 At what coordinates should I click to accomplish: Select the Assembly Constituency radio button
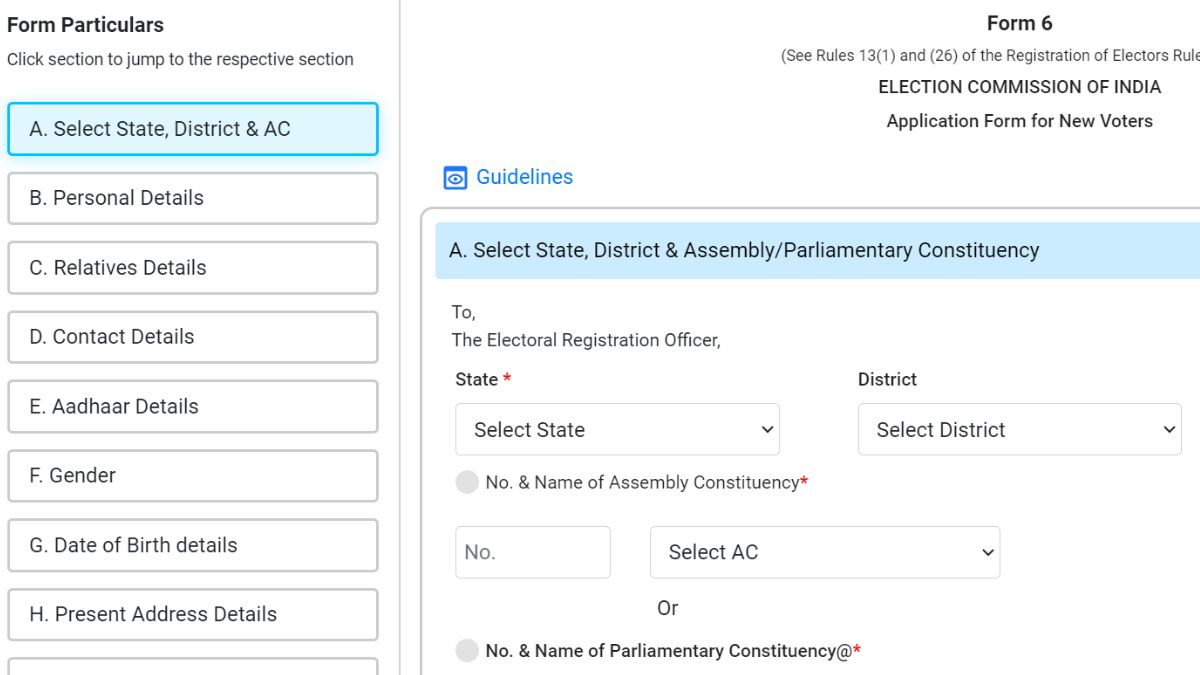click(x=466, y=482)
